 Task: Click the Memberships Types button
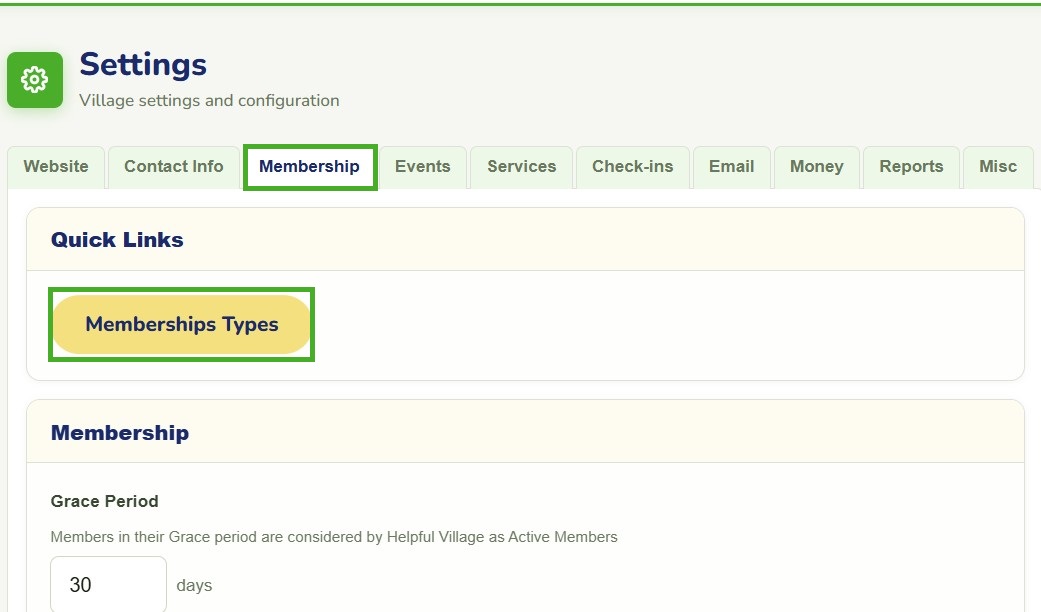(x=181, y=325)
